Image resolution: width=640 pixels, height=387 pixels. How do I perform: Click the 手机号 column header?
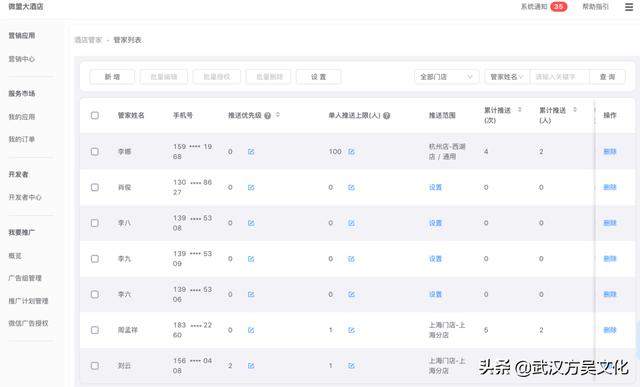[183, 116]
